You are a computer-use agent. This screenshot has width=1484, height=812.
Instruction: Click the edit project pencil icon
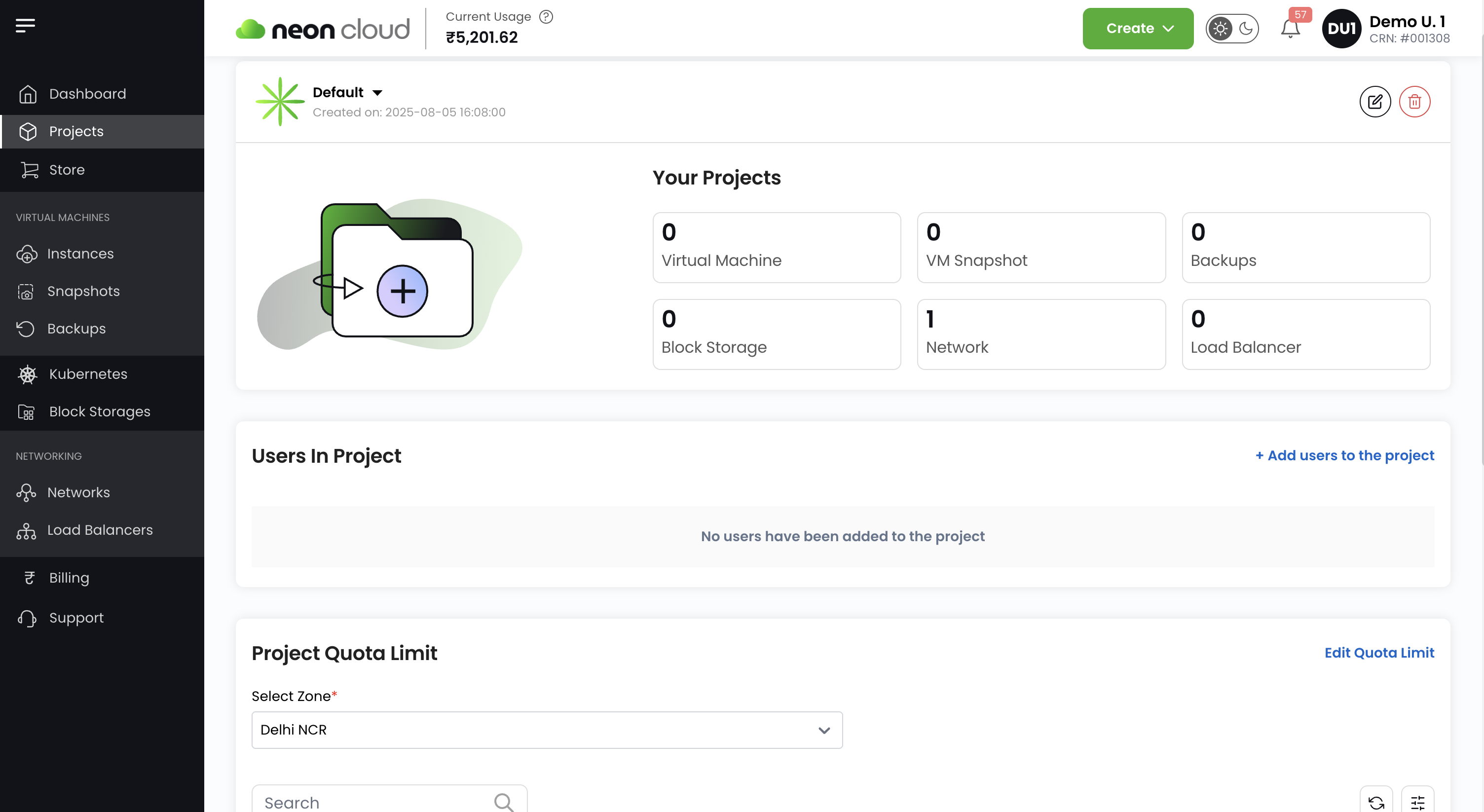[1374, 102]
